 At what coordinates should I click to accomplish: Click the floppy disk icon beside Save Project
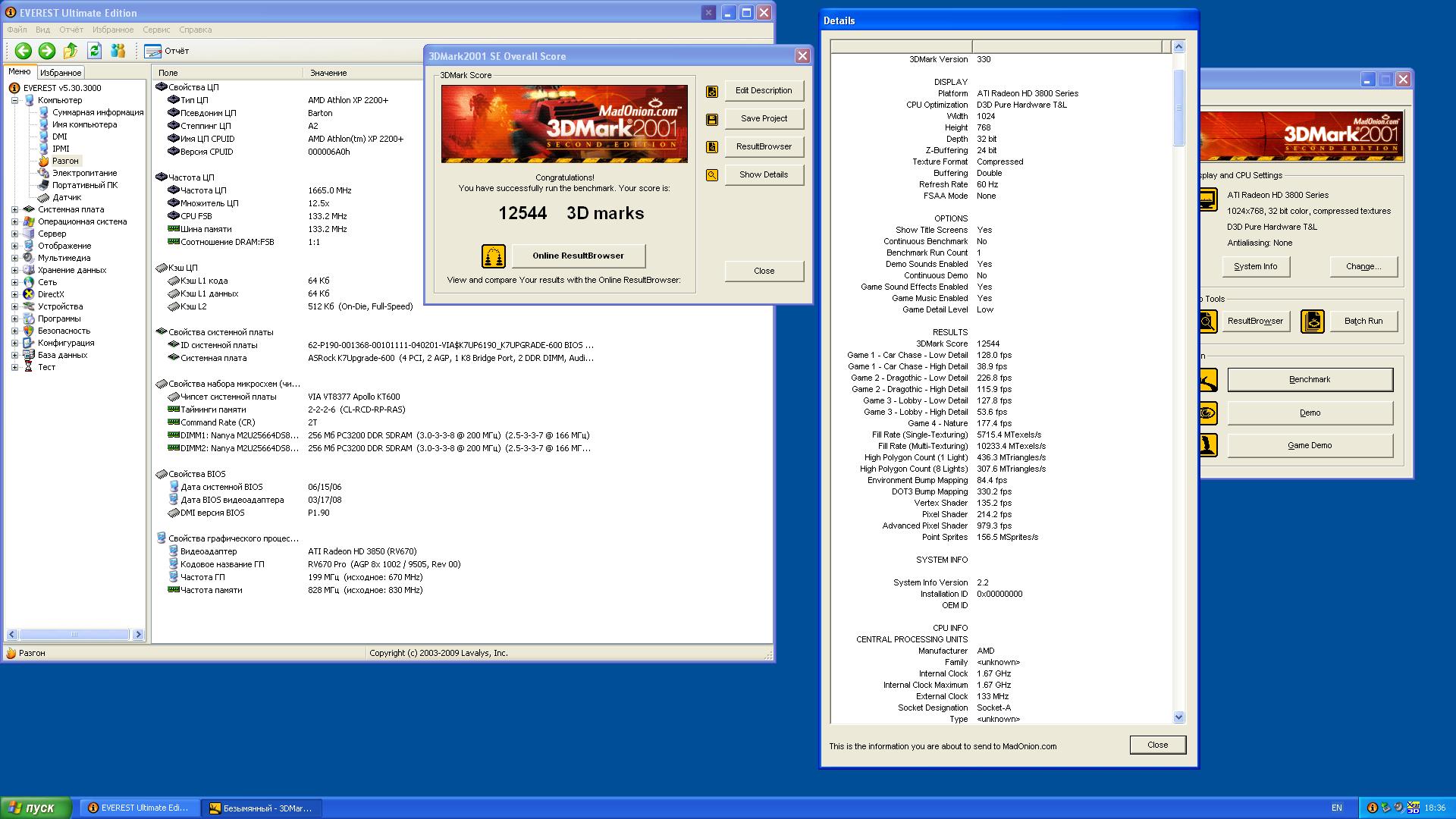[711, 119]
